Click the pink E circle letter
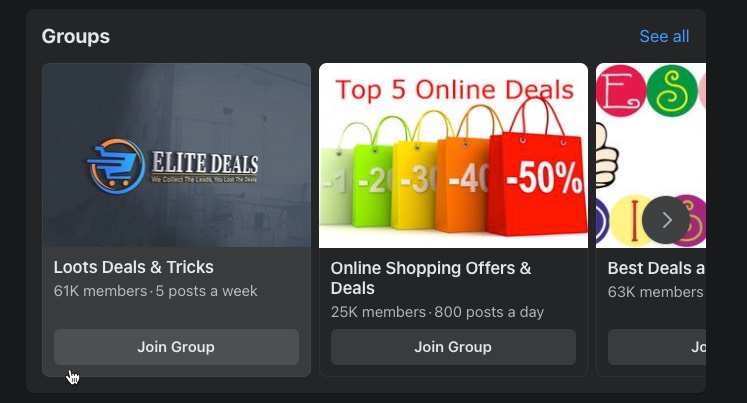 click(x=620, y=91)
